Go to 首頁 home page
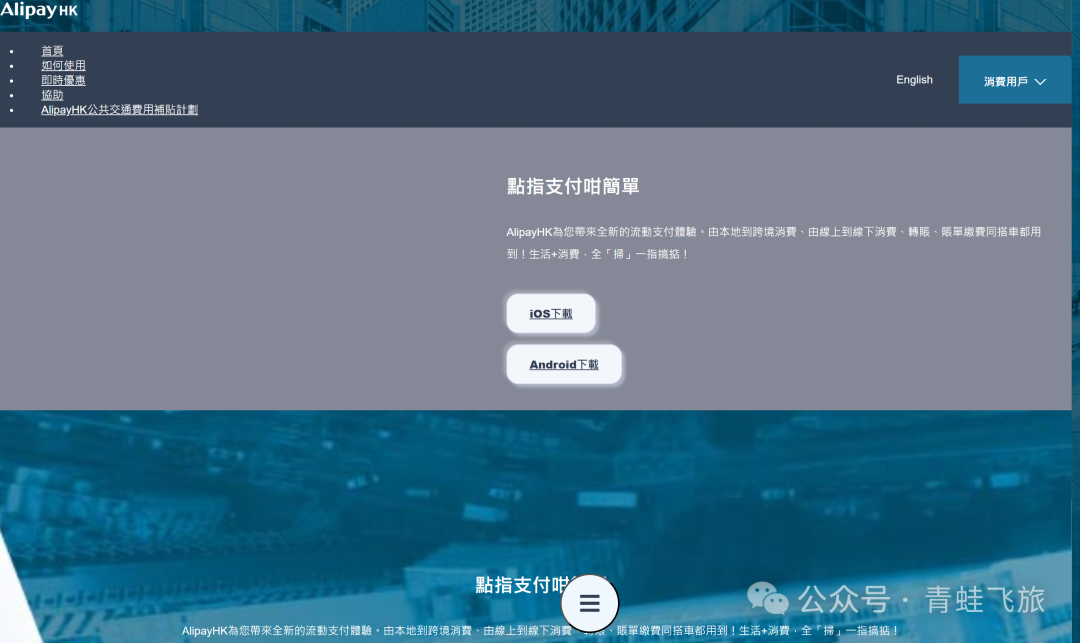 pos(52,51)
